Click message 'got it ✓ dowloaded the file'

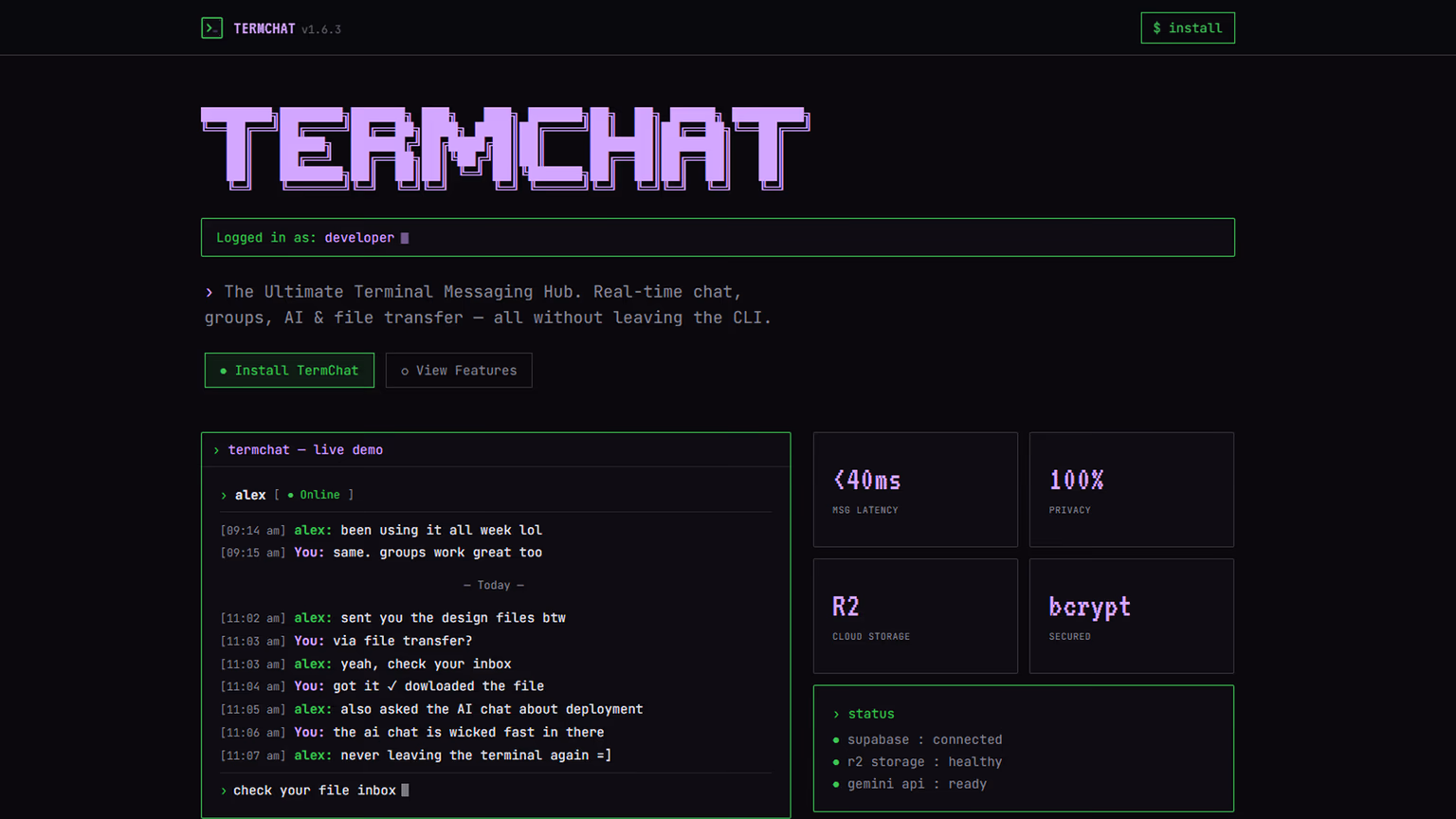pyautogui.click(x=439, y=686)
